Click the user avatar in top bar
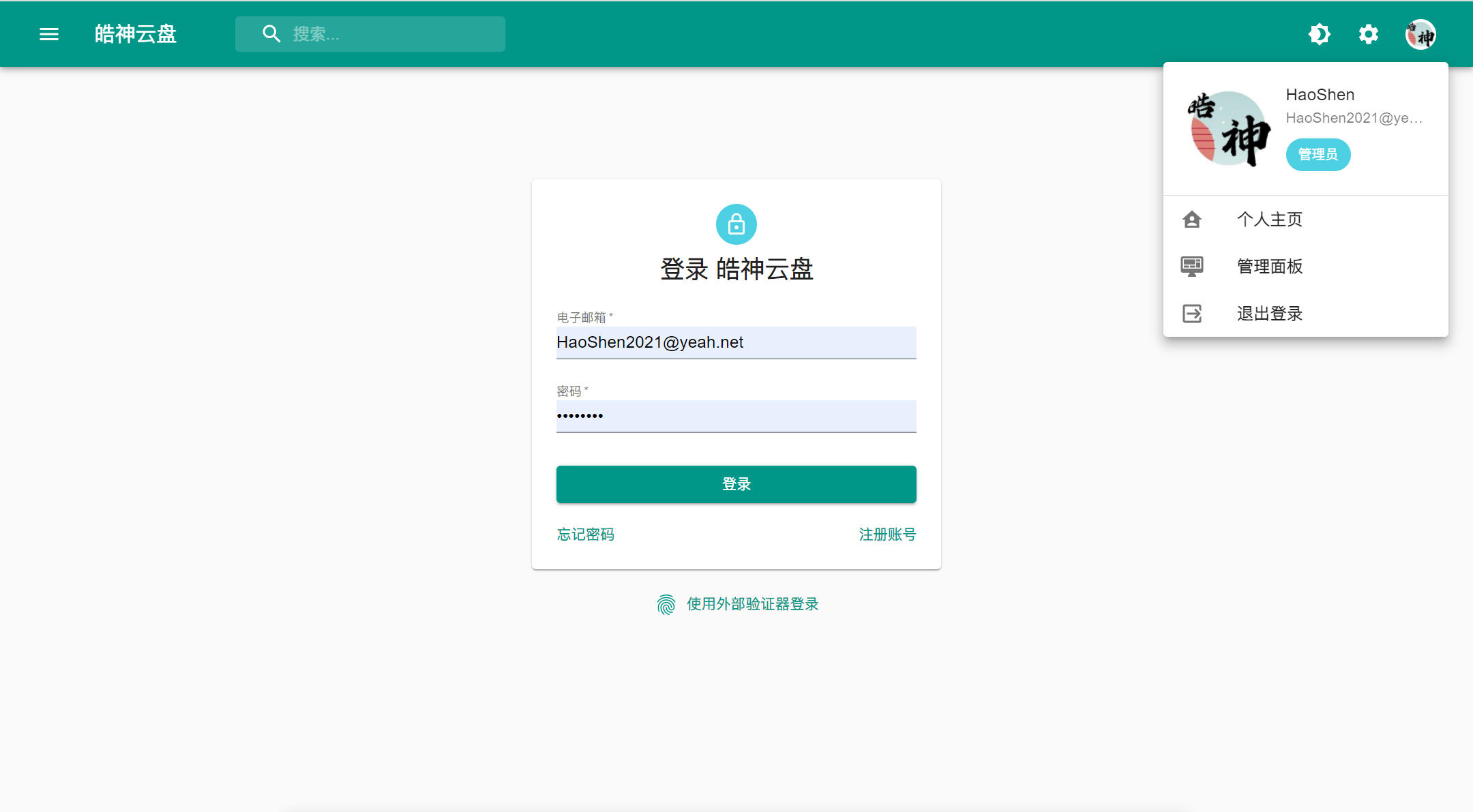The width and height of the screenshot is (1473, 812). [x=1420, y=34]
